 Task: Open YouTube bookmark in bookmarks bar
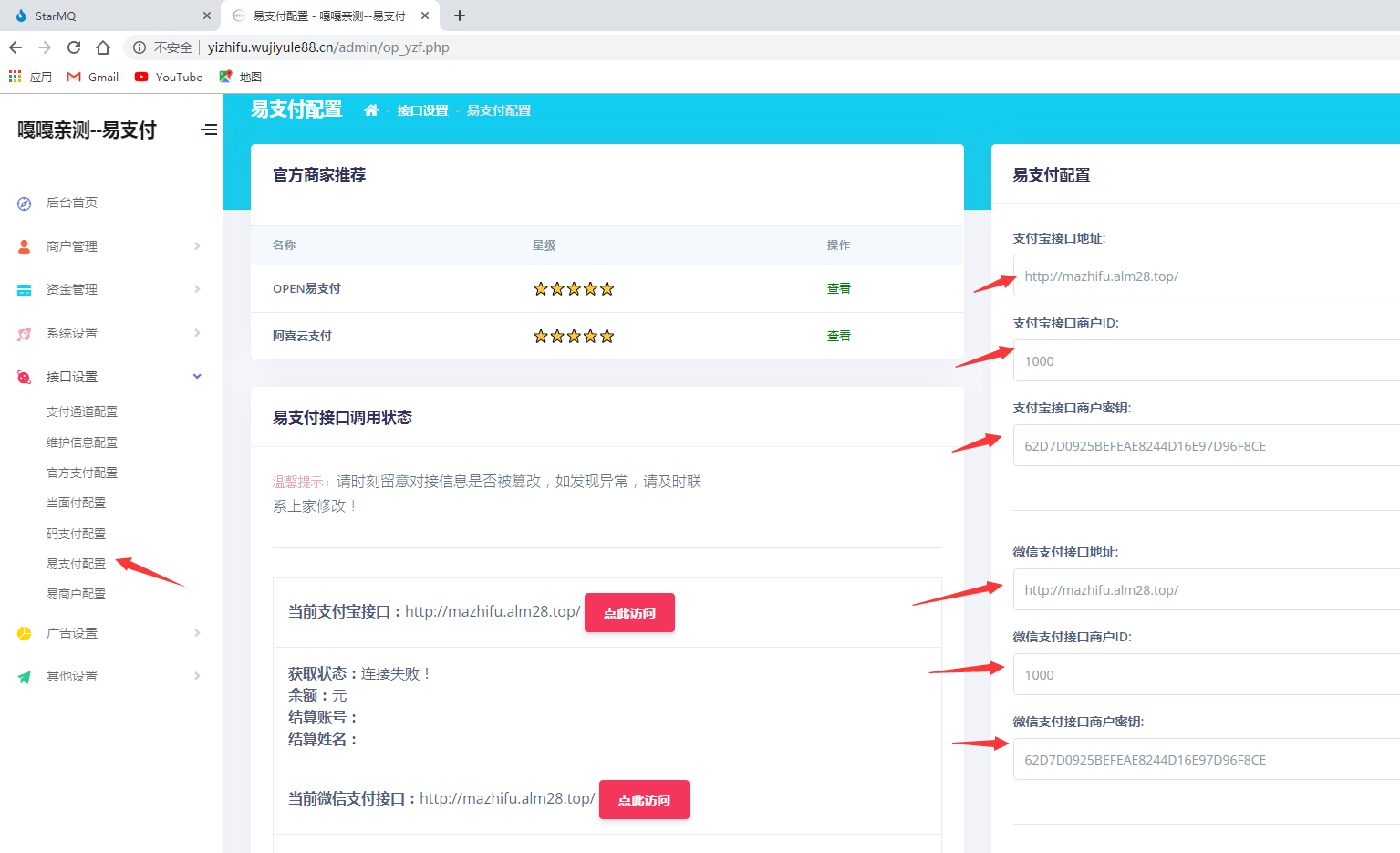tap(169, 78)
